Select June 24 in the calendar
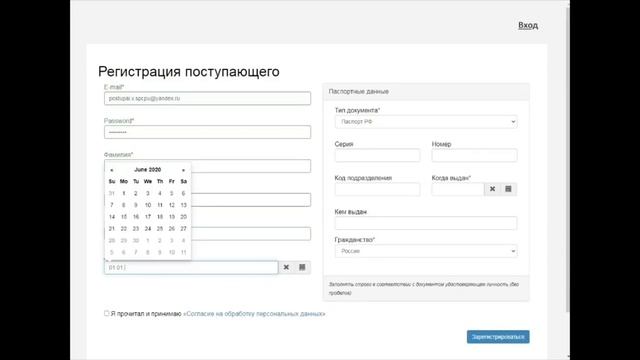This screenshot has height=360, width=640. [148, 229]
